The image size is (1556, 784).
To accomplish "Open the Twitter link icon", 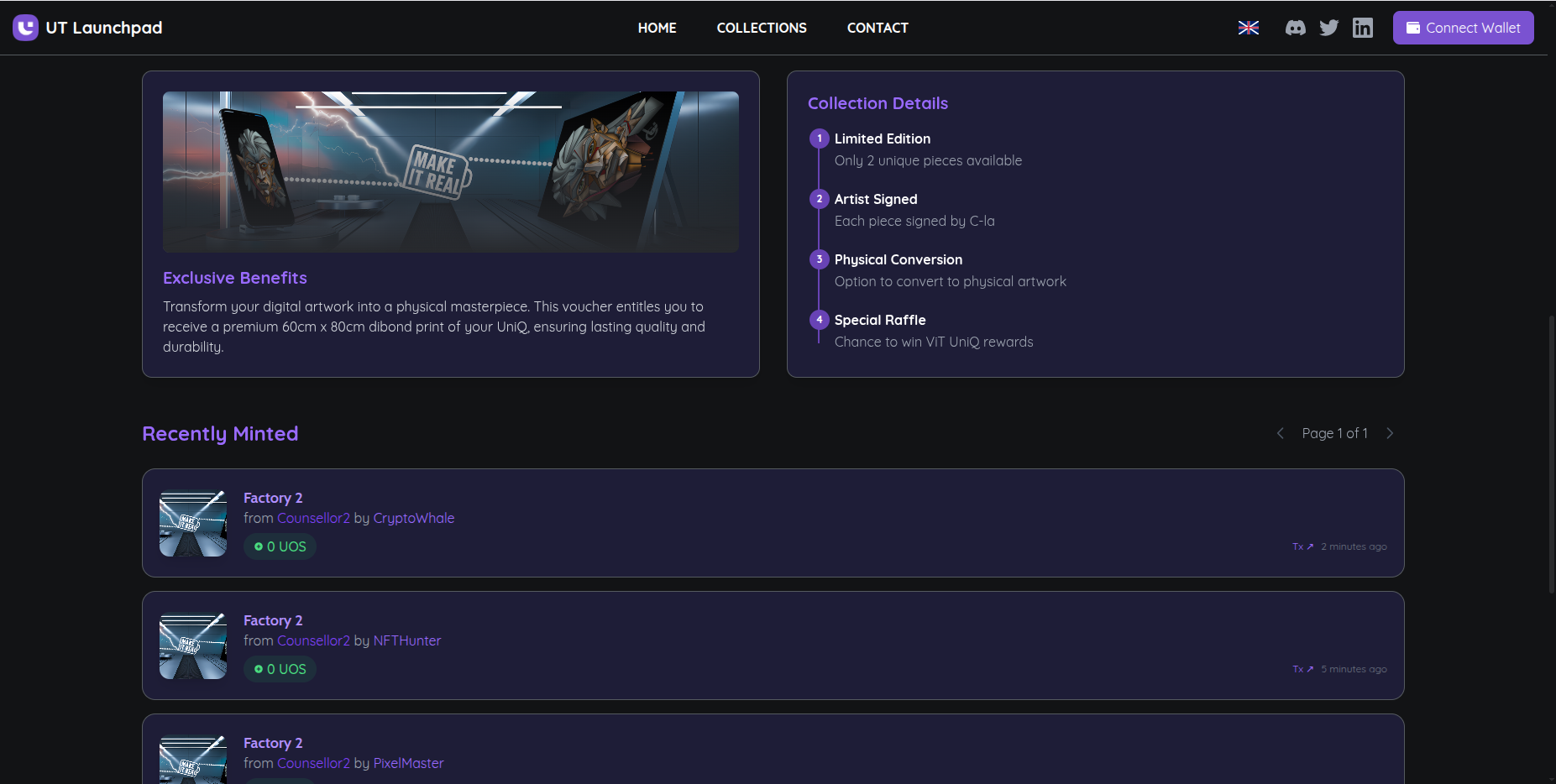I will click(1328, 28).
